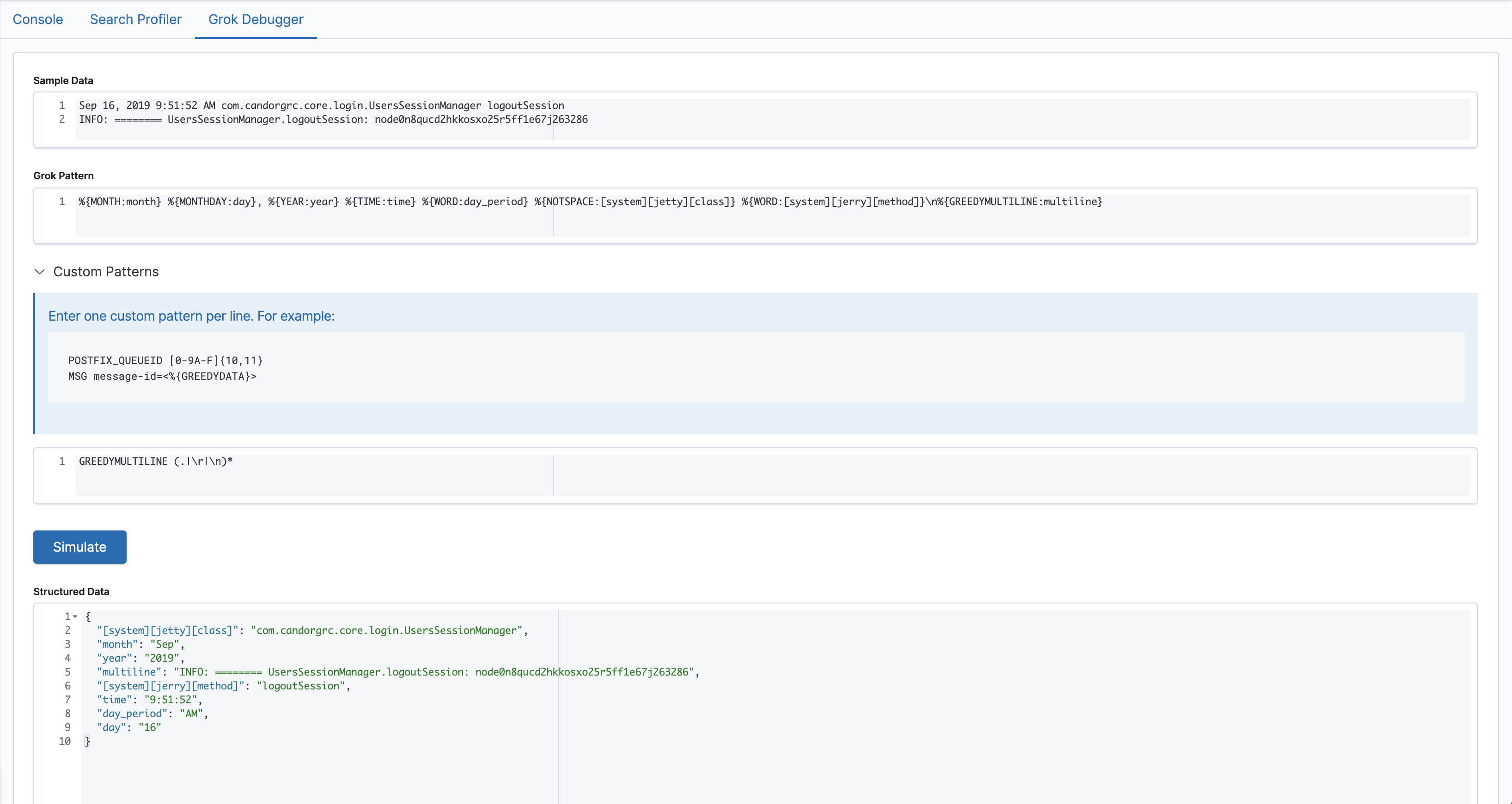Screen dimensions: 1512x804
Task: Open the Search Profiler tab
Action: [135, 19]
